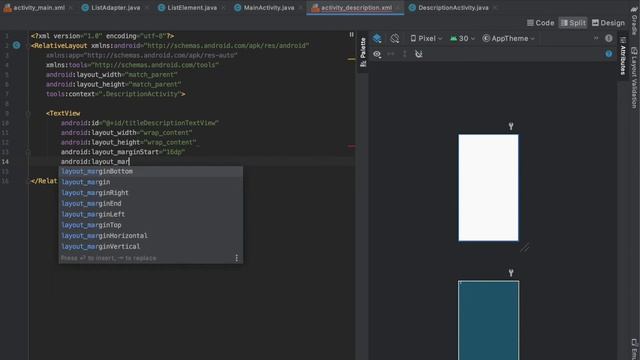This screenshot has width=640, height=360.
Task: Click the horizontal constraint toolbar icon
Action: (391, 54)
